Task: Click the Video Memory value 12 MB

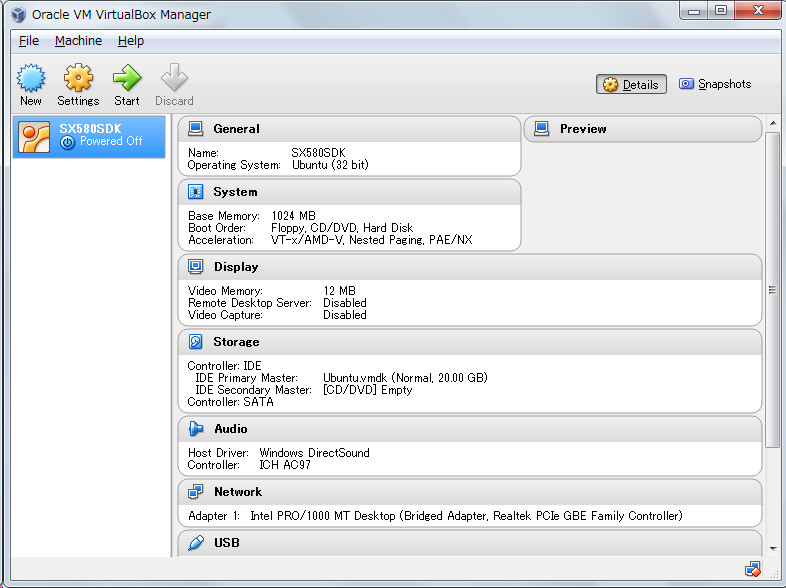Action: (x=339, y=291)
